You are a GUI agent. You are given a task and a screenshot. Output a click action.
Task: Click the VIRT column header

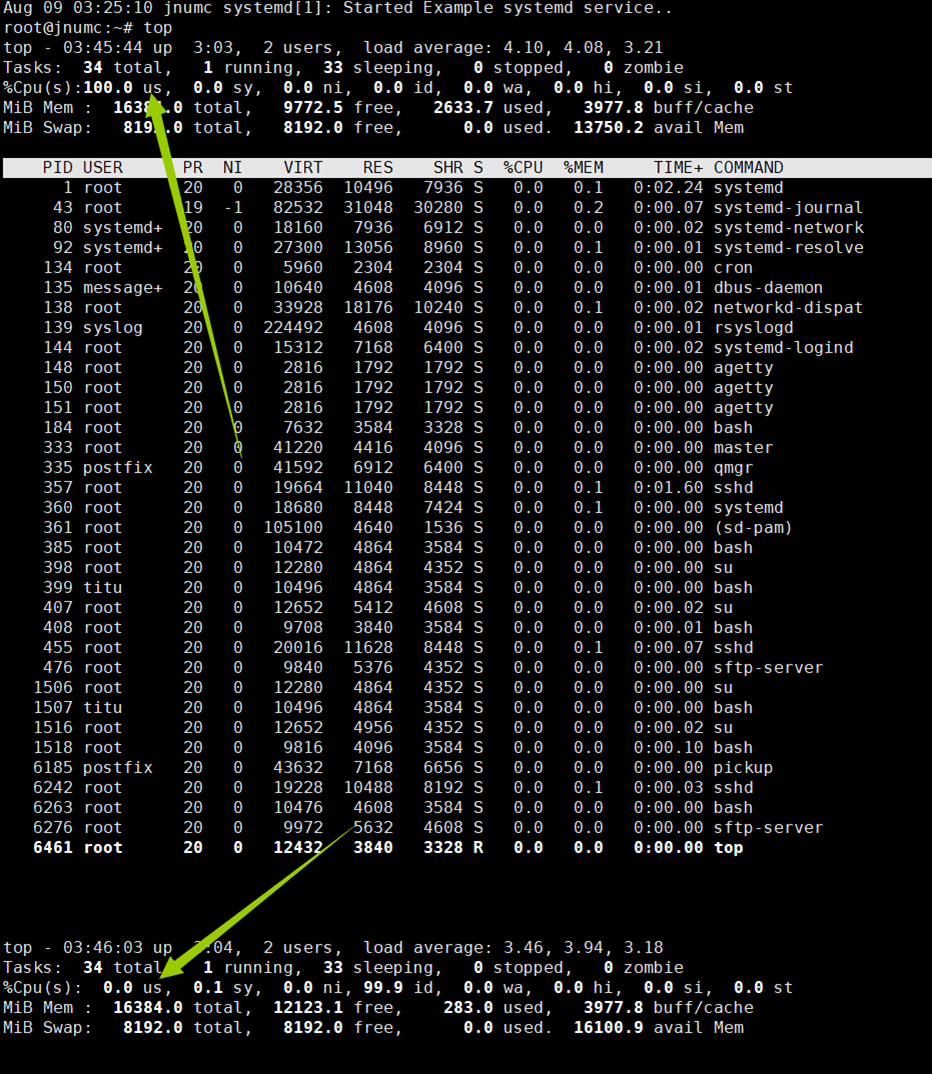pos(303,168)
